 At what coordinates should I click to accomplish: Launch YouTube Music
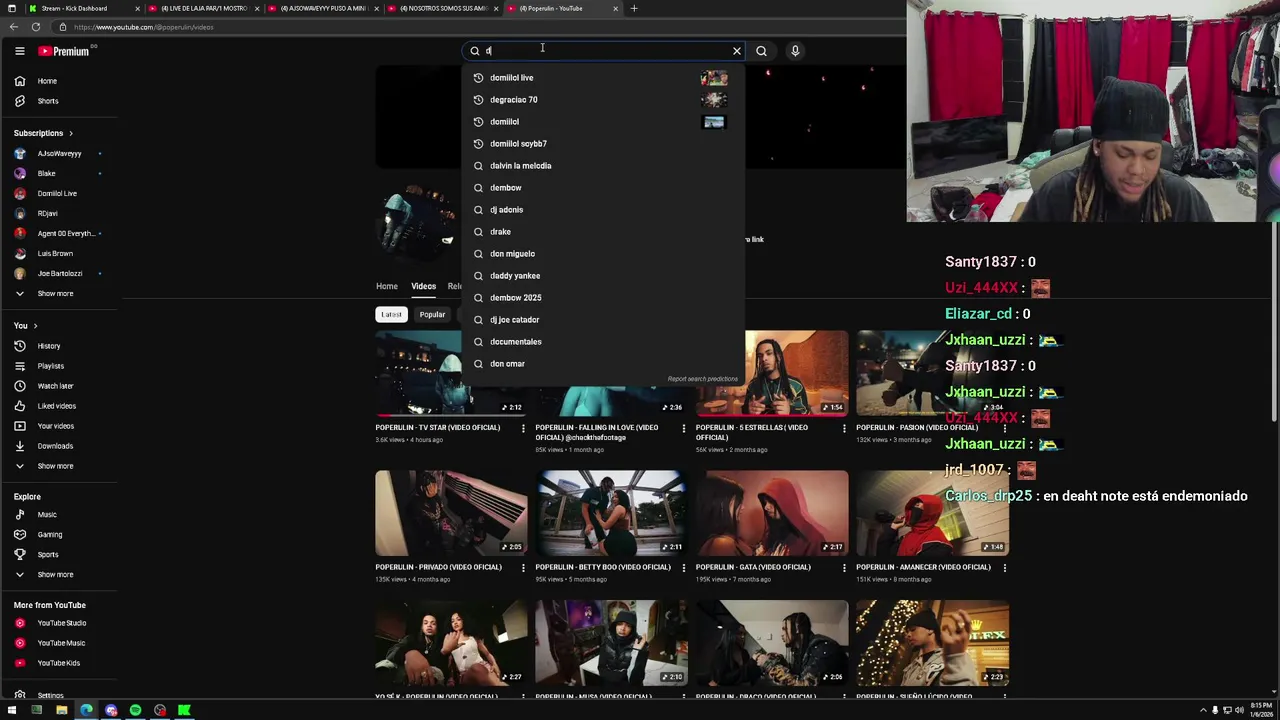click(x=60, y=643)
